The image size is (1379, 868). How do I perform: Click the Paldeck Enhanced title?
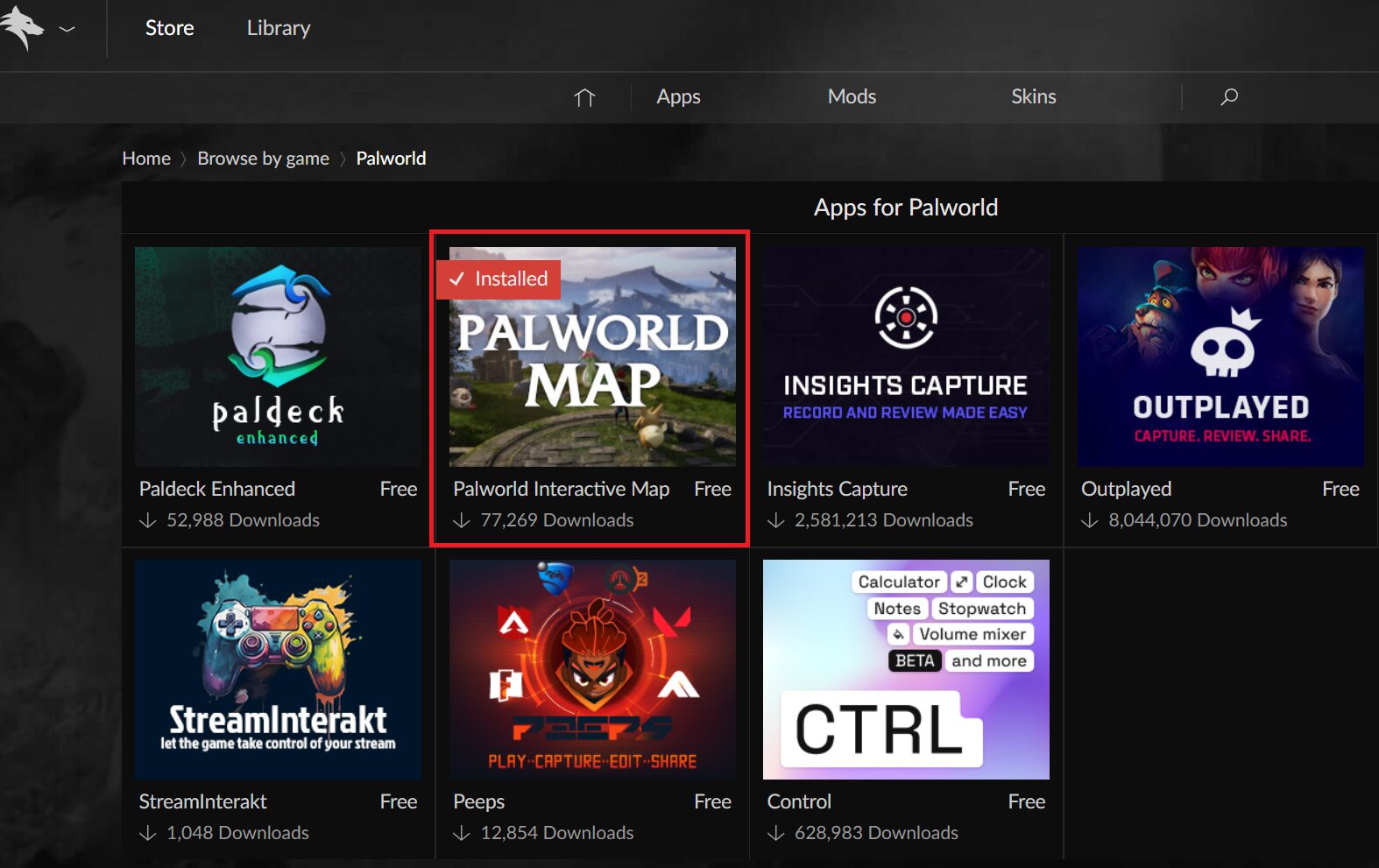[217, 489]
